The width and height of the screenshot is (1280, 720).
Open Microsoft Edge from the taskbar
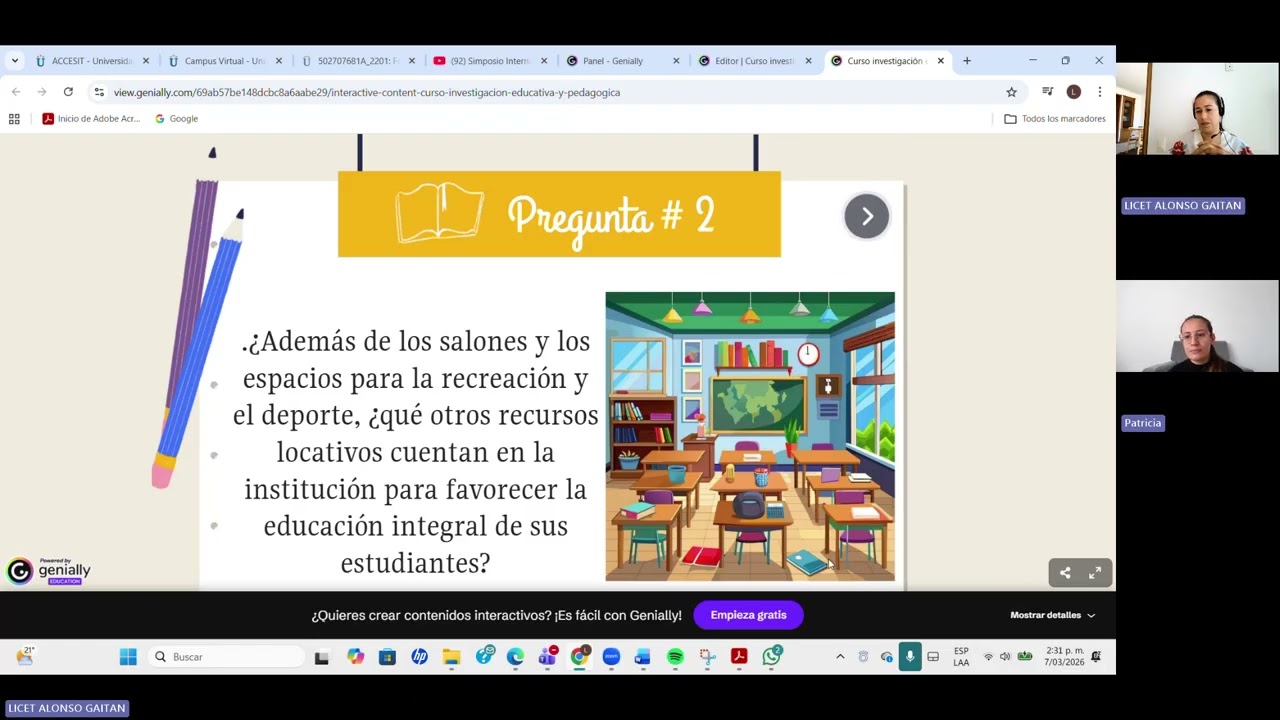[515, 657]
